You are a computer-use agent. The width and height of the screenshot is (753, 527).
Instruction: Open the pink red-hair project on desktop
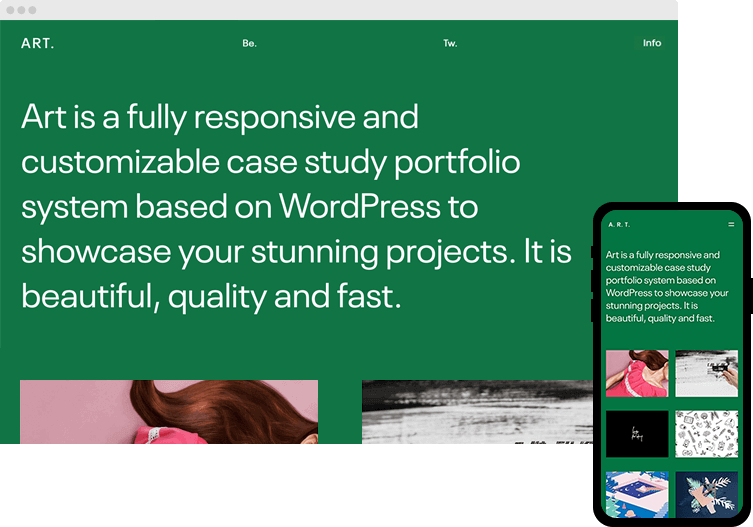pyautogui.click(x=169, y=411)
